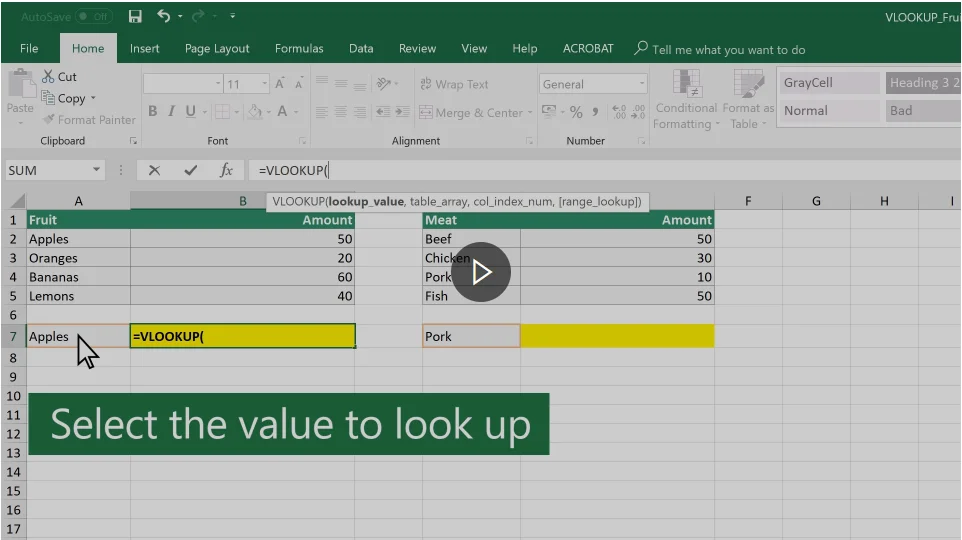This screenshot has height=540, width=962.
Task: Apply the Bad cell style
Action: click(923, 110)
